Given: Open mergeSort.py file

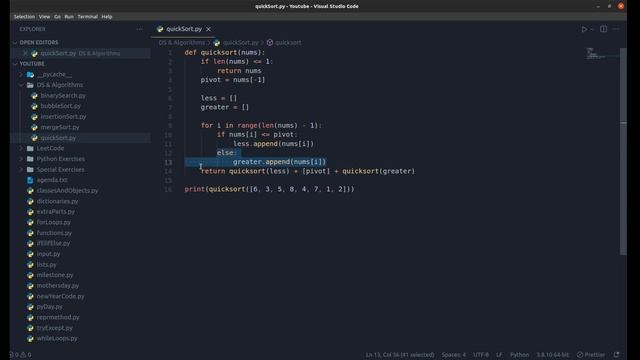Looking at the screenshot, I should [60, 127].
